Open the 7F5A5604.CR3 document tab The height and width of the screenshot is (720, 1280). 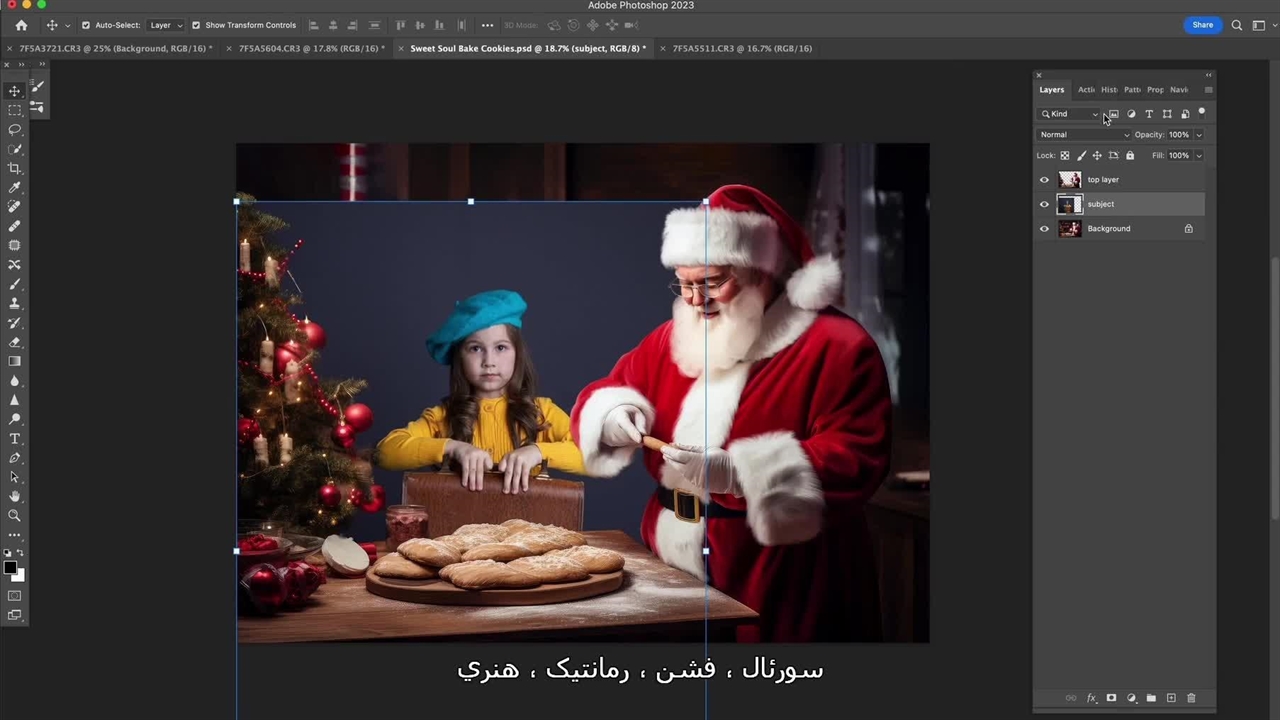(x=310, y=48)
